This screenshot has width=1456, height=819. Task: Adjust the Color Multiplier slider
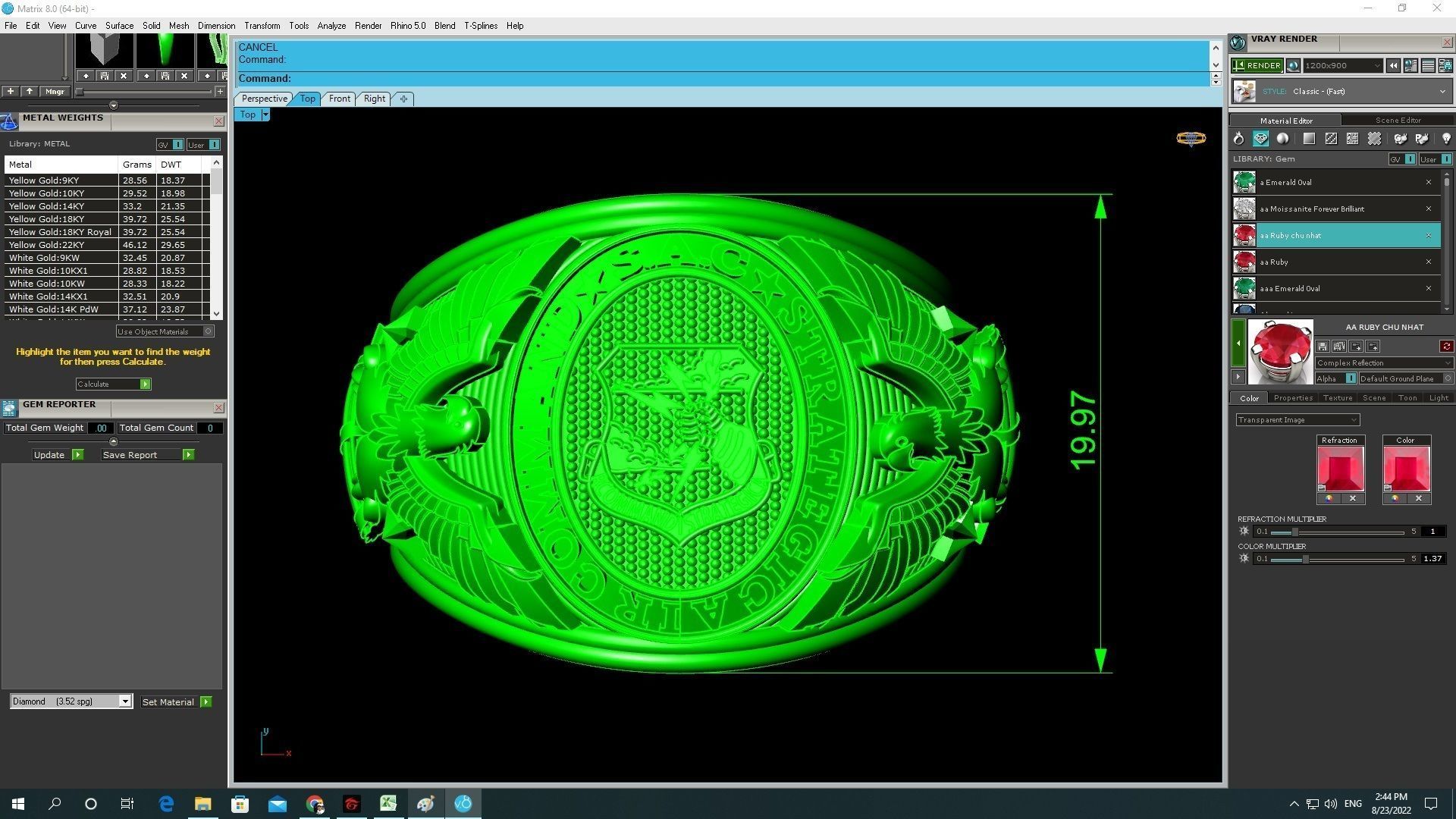[1305, 559]
